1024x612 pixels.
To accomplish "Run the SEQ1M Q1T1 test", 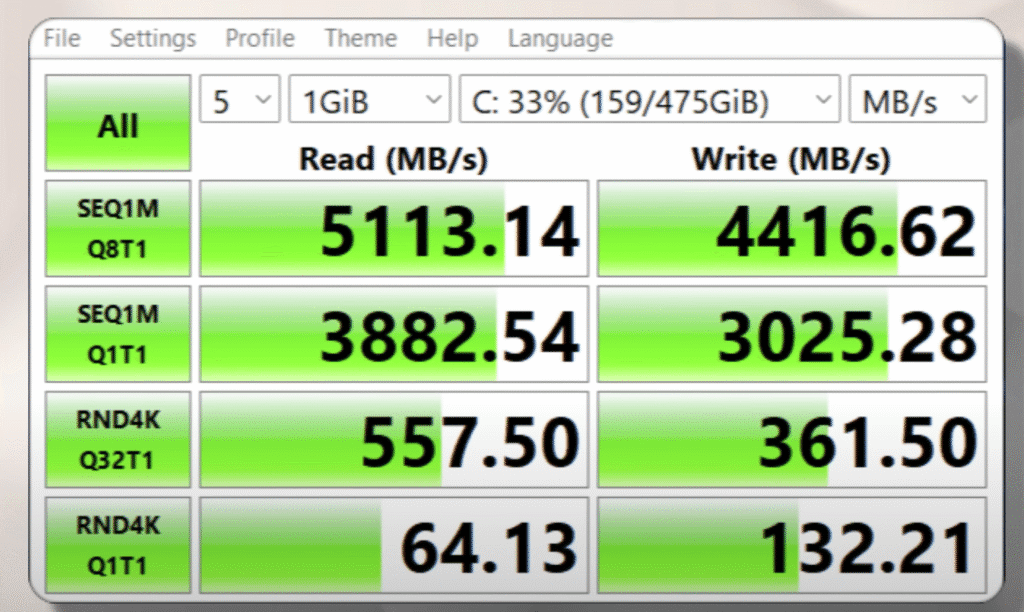I will click(118, 334).
